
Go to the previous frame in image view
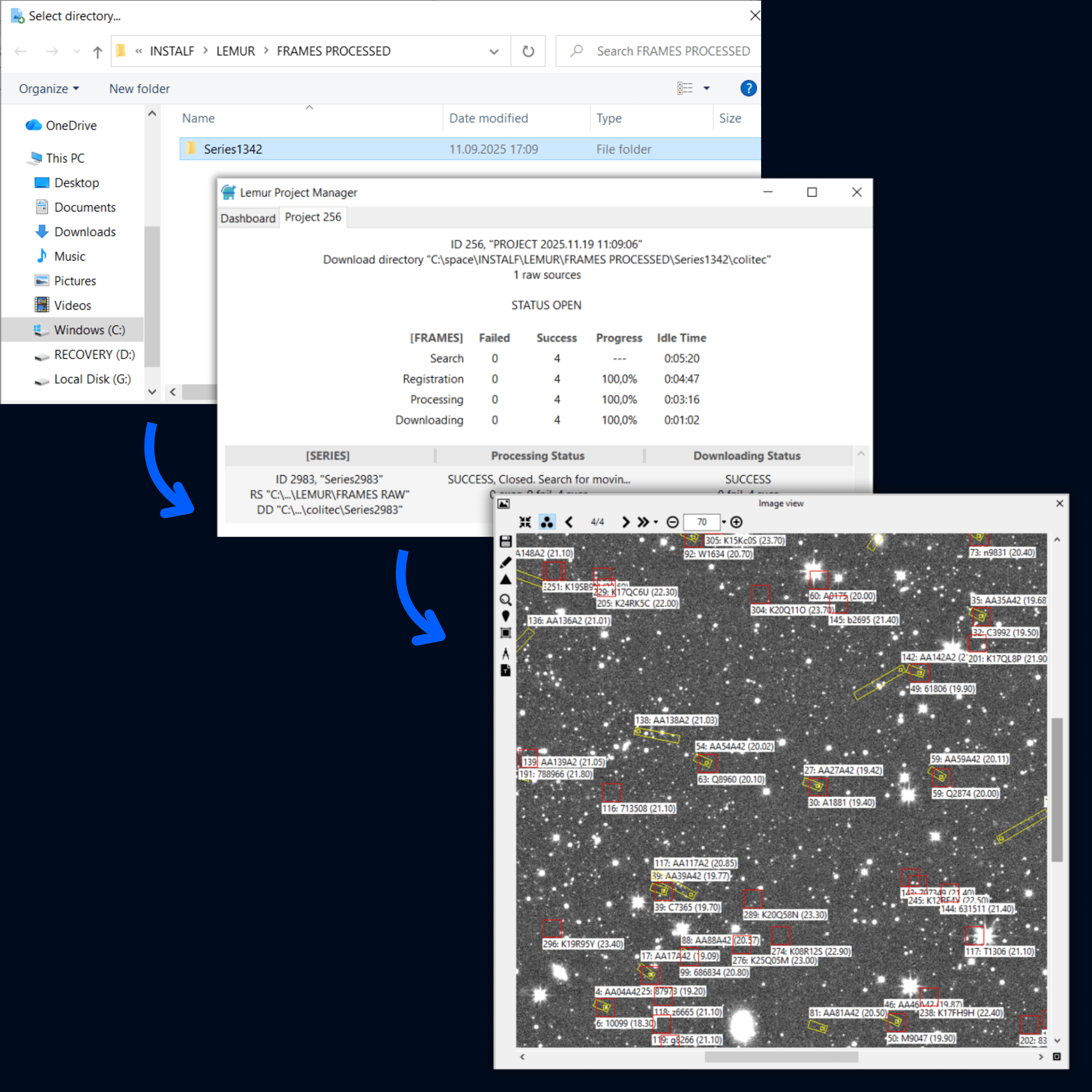point(569,522)
